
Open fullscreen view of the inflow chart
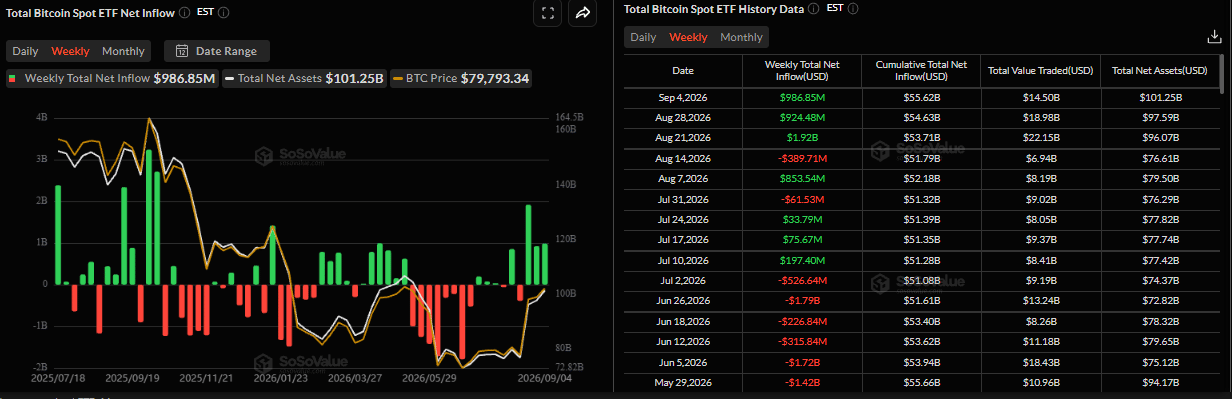tap(547, 13)
